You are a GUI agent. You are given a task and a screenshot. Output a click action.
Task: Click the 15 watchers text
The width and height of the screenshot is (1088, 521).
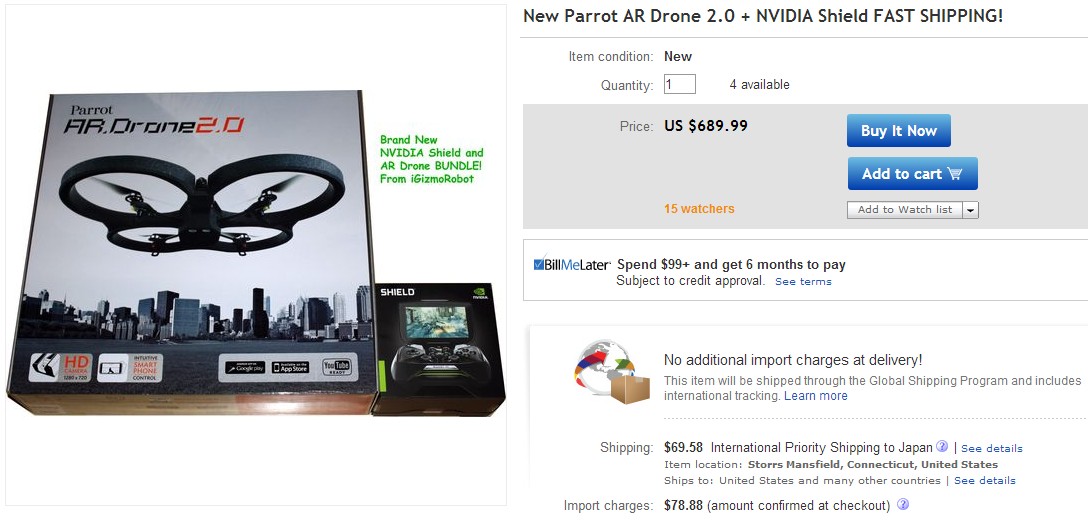(699, 209)
